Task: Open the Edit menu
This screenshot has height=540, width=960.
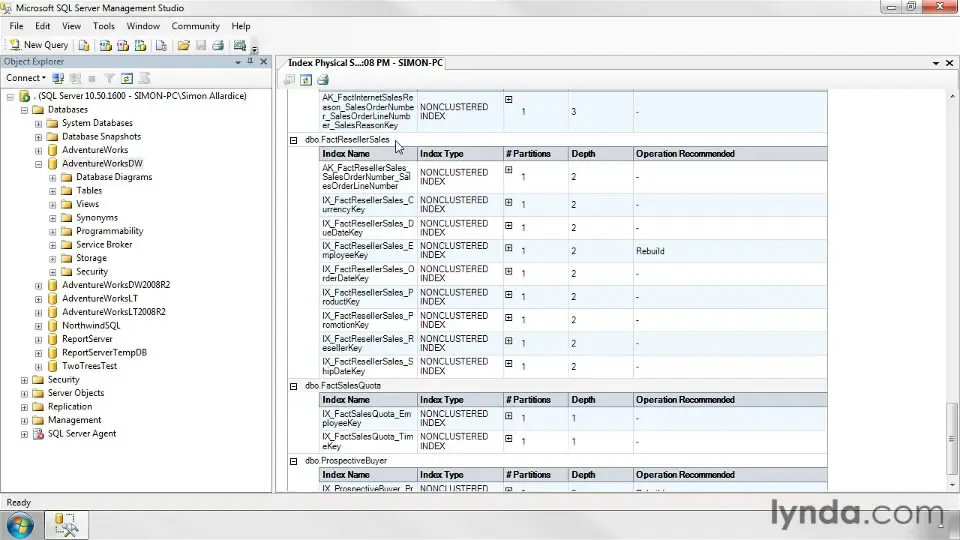Action: pyautogui.click(x=43, y=26)
